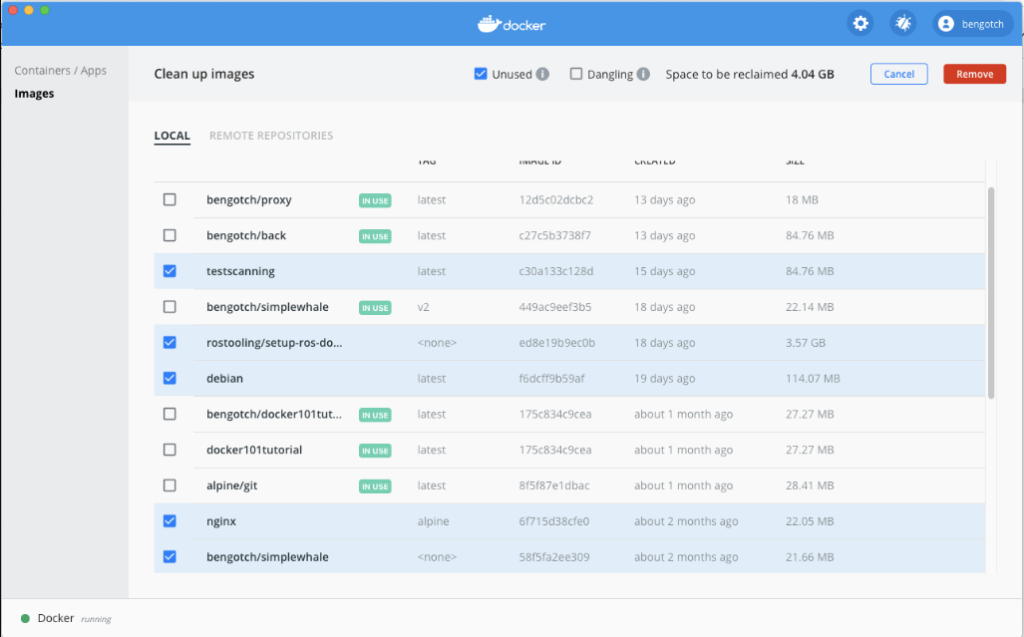Click image ID 8f5f87e1dbac
This screenshot has height=637, width=1024.
[x=554, y=485]
